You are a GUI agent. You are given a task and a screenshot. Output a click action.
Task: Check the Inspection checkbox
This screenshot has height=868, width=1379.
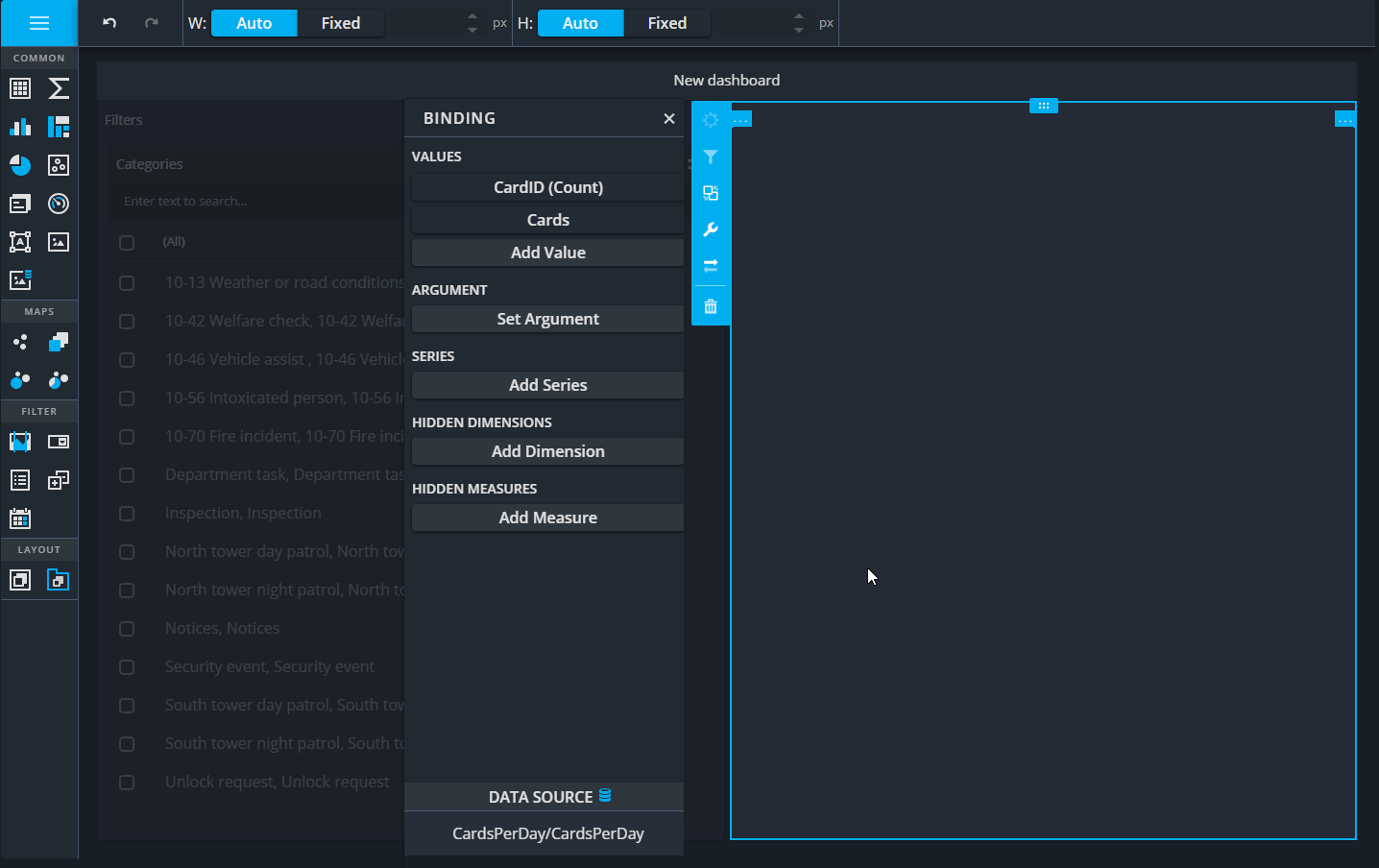coord(127,514)
